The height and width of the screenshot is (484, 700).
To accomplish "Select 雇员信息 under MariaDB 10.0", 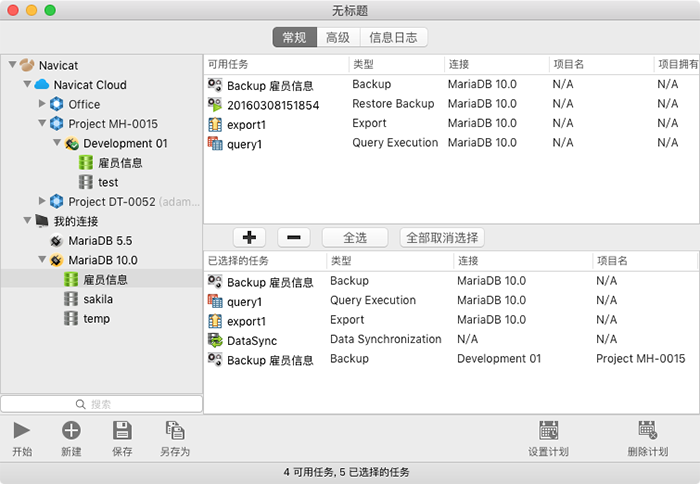I will (x=101, y=280).
